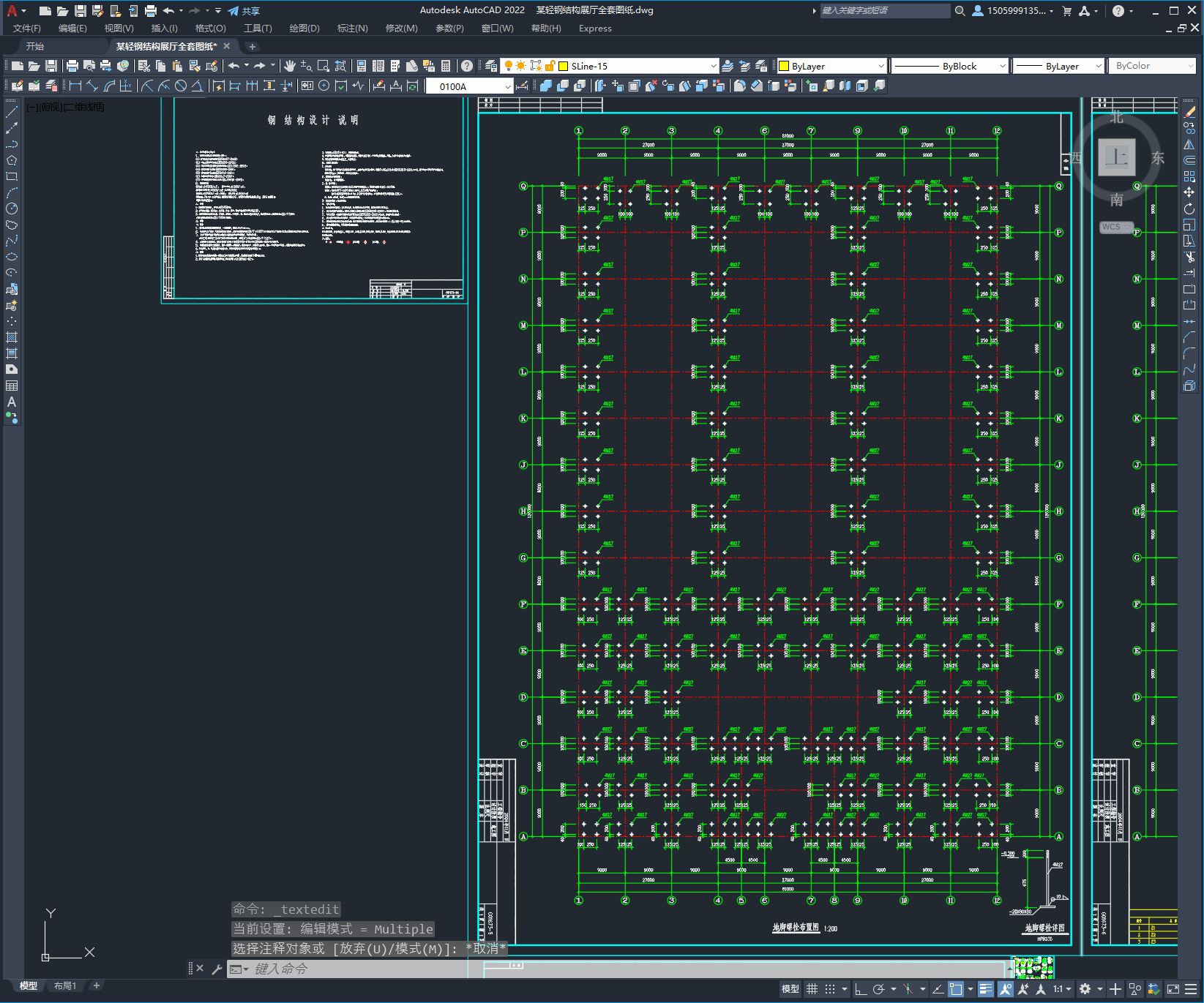The width and height of the screenshot is (1204, 1003).
Task: Select the Line tool in the draw toolbar
Action: (x=12, y=112)
